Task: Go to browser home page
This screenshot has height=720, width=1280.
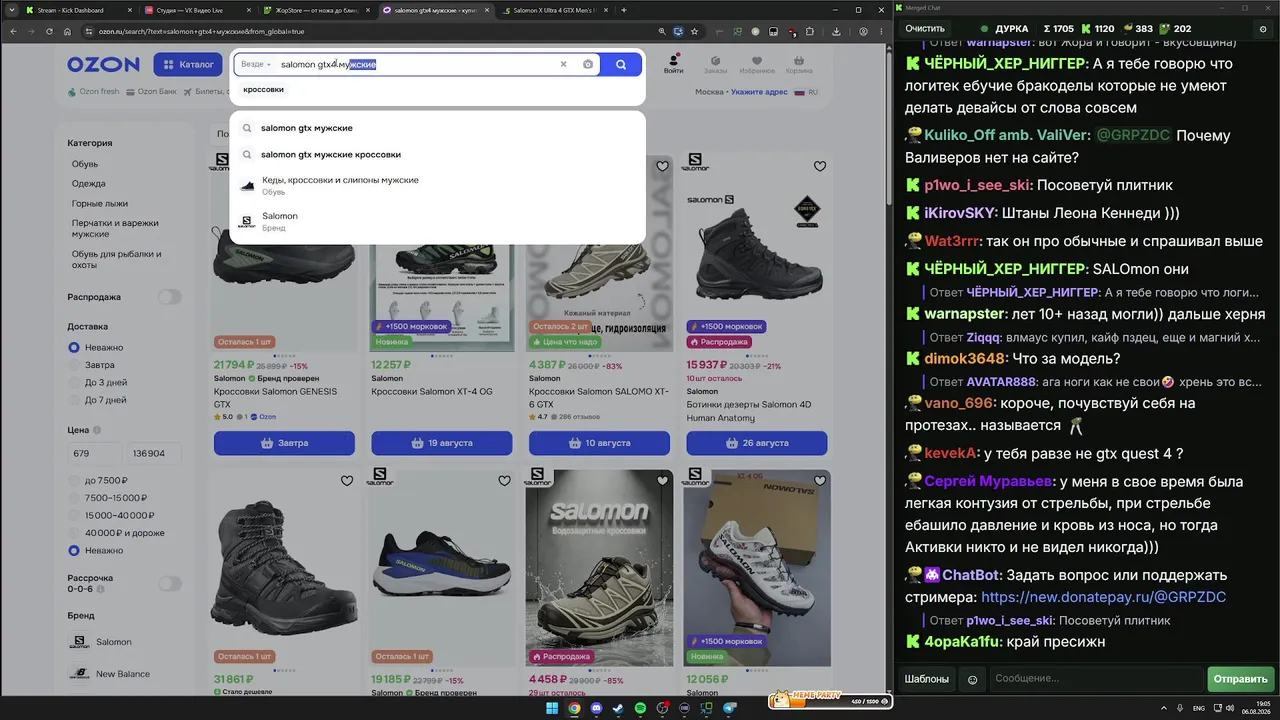Action: coord(67,32)
